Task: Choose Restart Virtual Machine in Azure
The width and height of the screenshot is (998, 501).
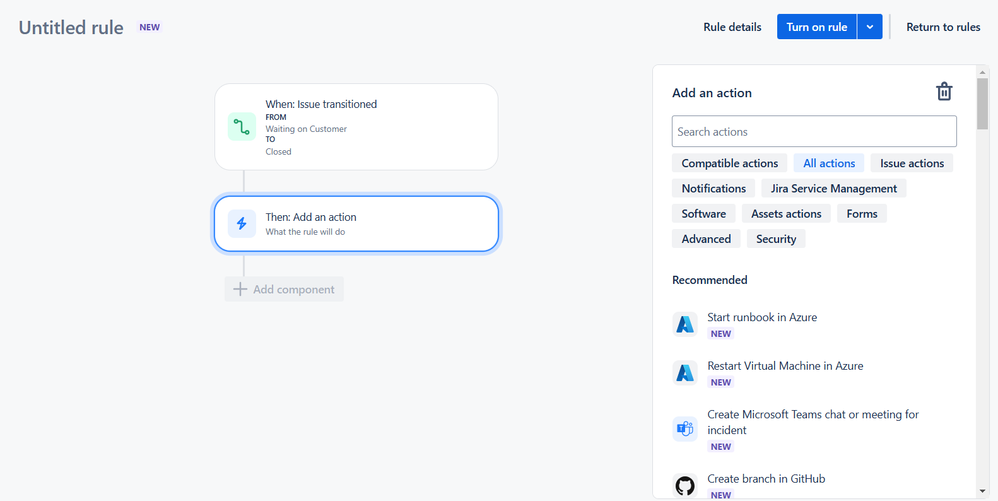Action: coord(785,366)
